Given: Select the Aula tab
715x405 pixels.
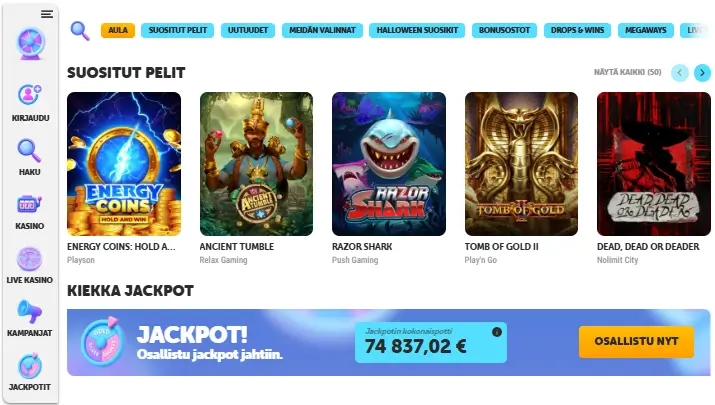Looking at the screenshot, I should 118,30.
